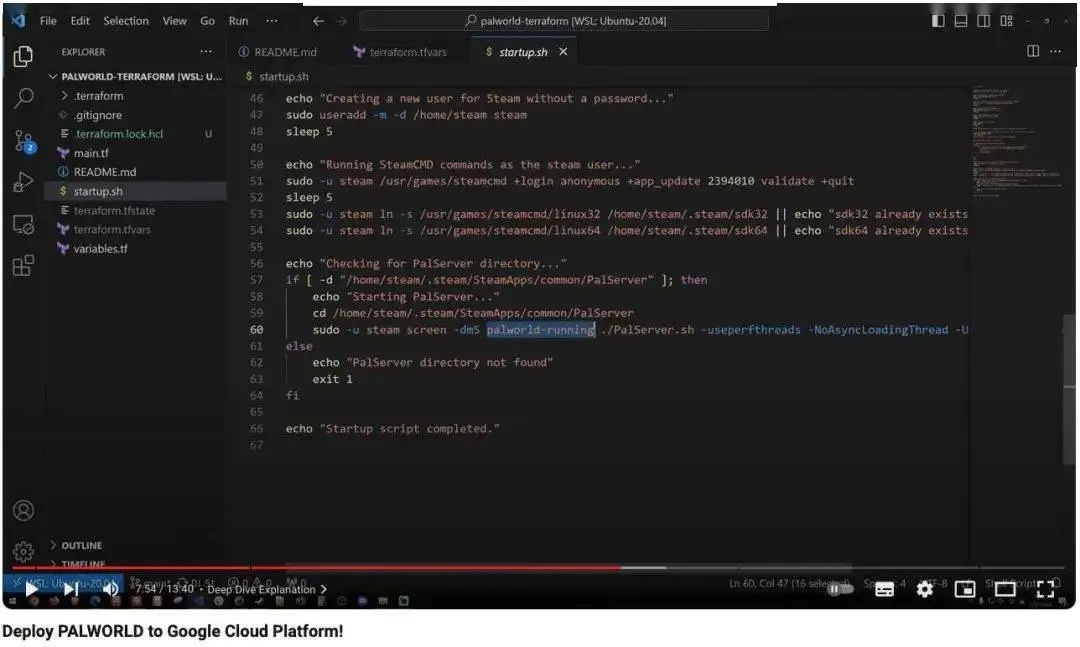Open the View menu
Image resolution: width=1080 pixels, height=647 pixels.
(174, 21)
